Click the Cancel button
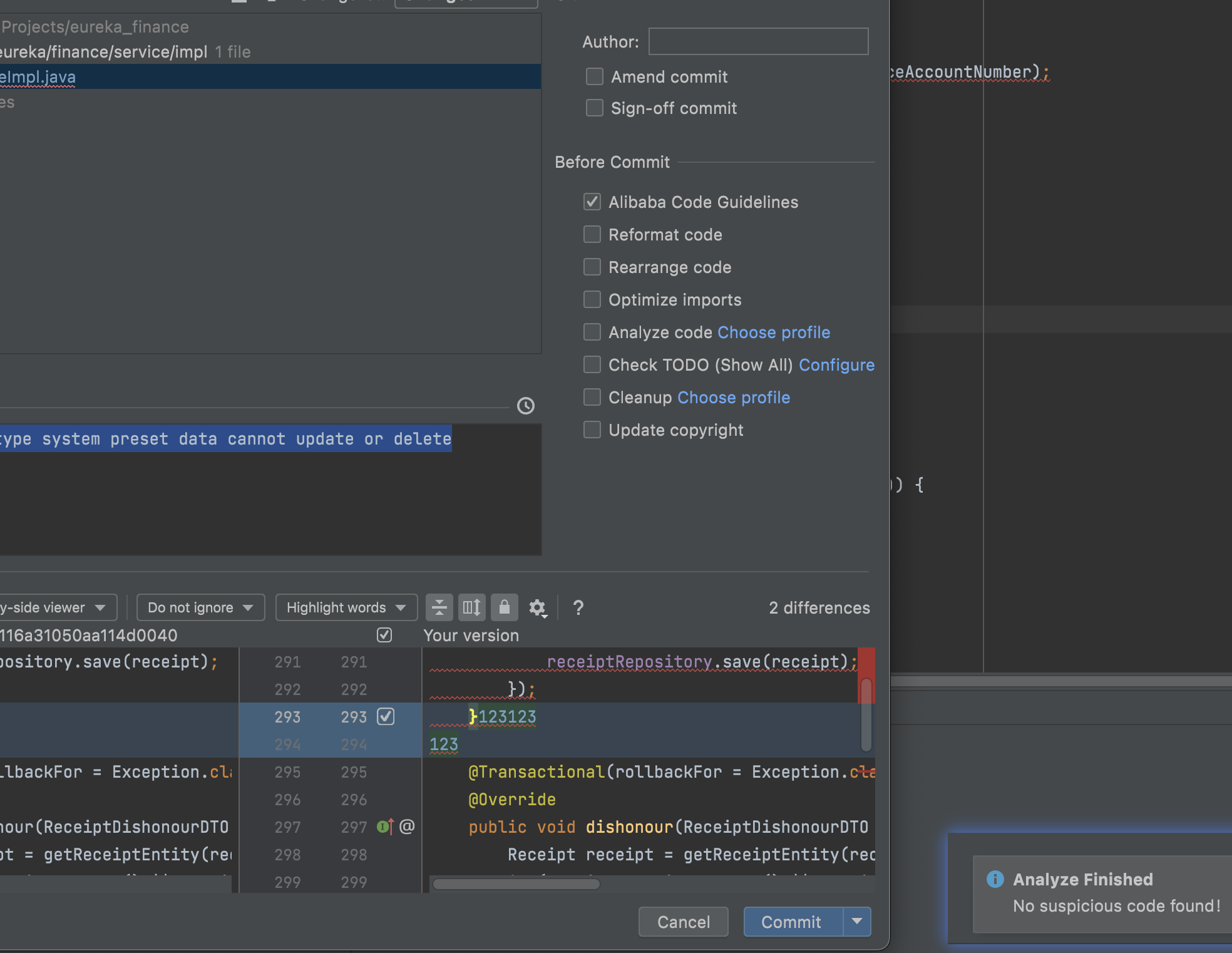The height and width of the screenshot is (953, 1232). coord(682,922)
